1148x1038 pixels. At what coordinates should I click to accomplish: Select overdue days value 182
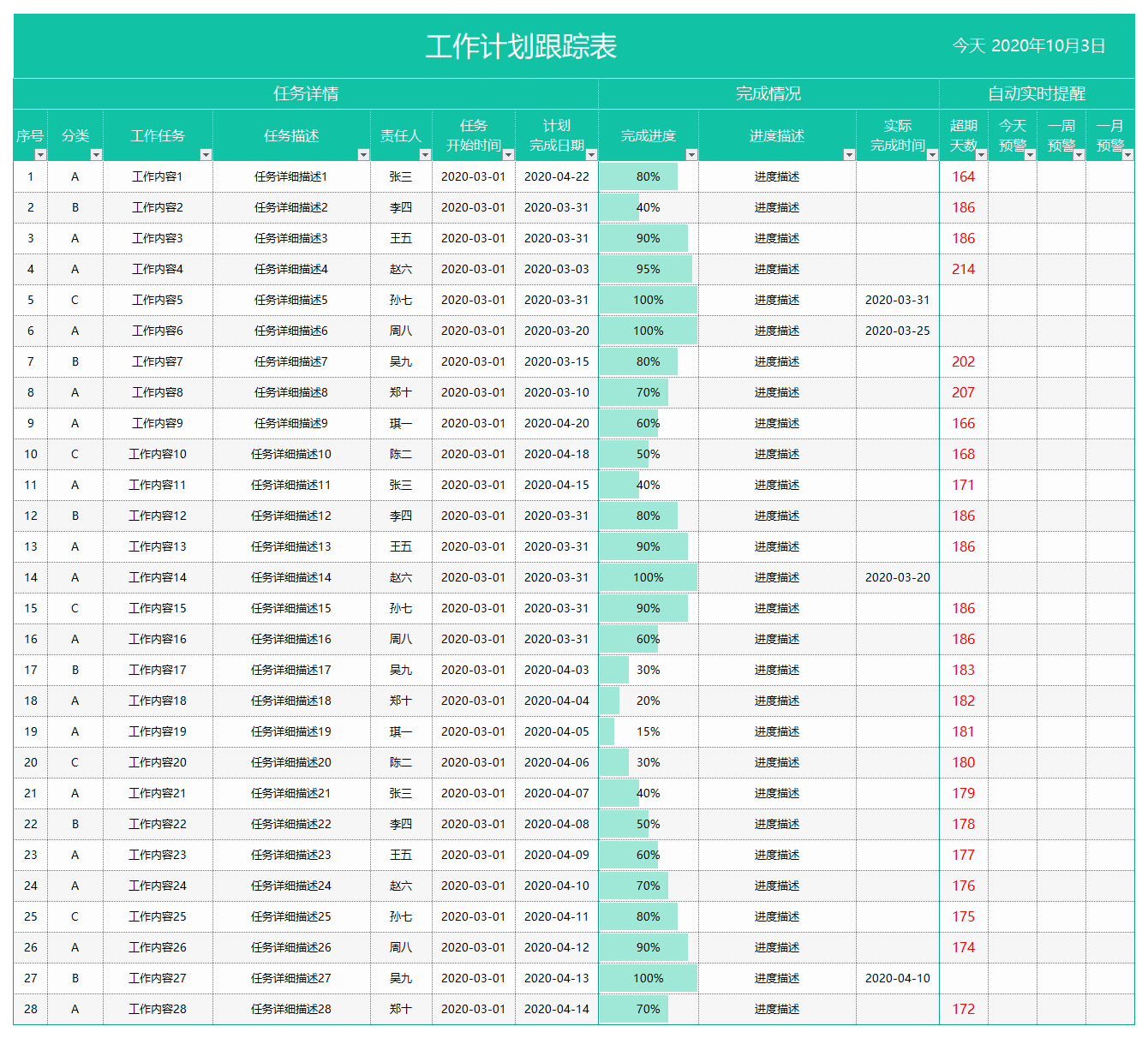click(964, 701)
